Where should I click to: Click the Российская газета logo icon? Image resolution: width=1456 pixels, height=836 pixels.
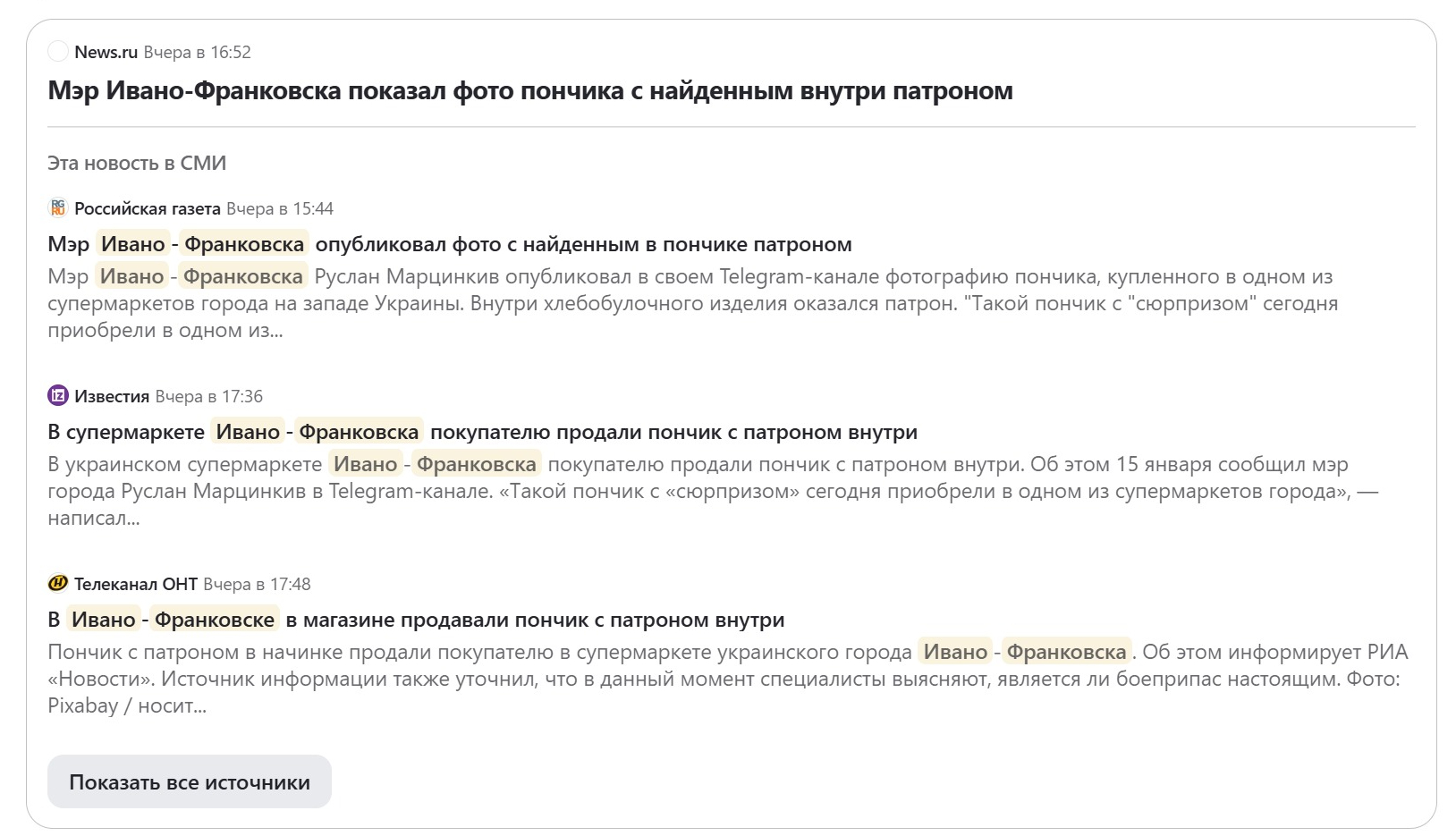58,208
